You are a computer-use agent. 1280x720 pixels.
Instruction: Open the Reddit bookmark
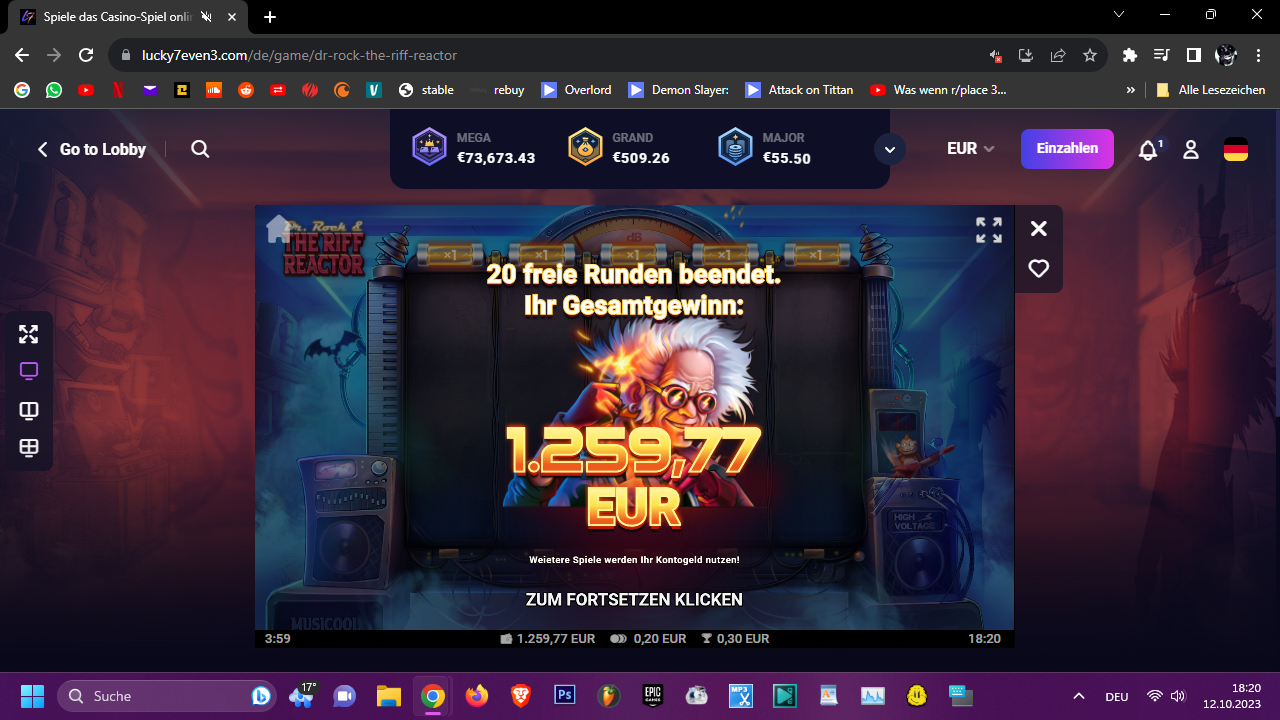[x=246, y=90]
